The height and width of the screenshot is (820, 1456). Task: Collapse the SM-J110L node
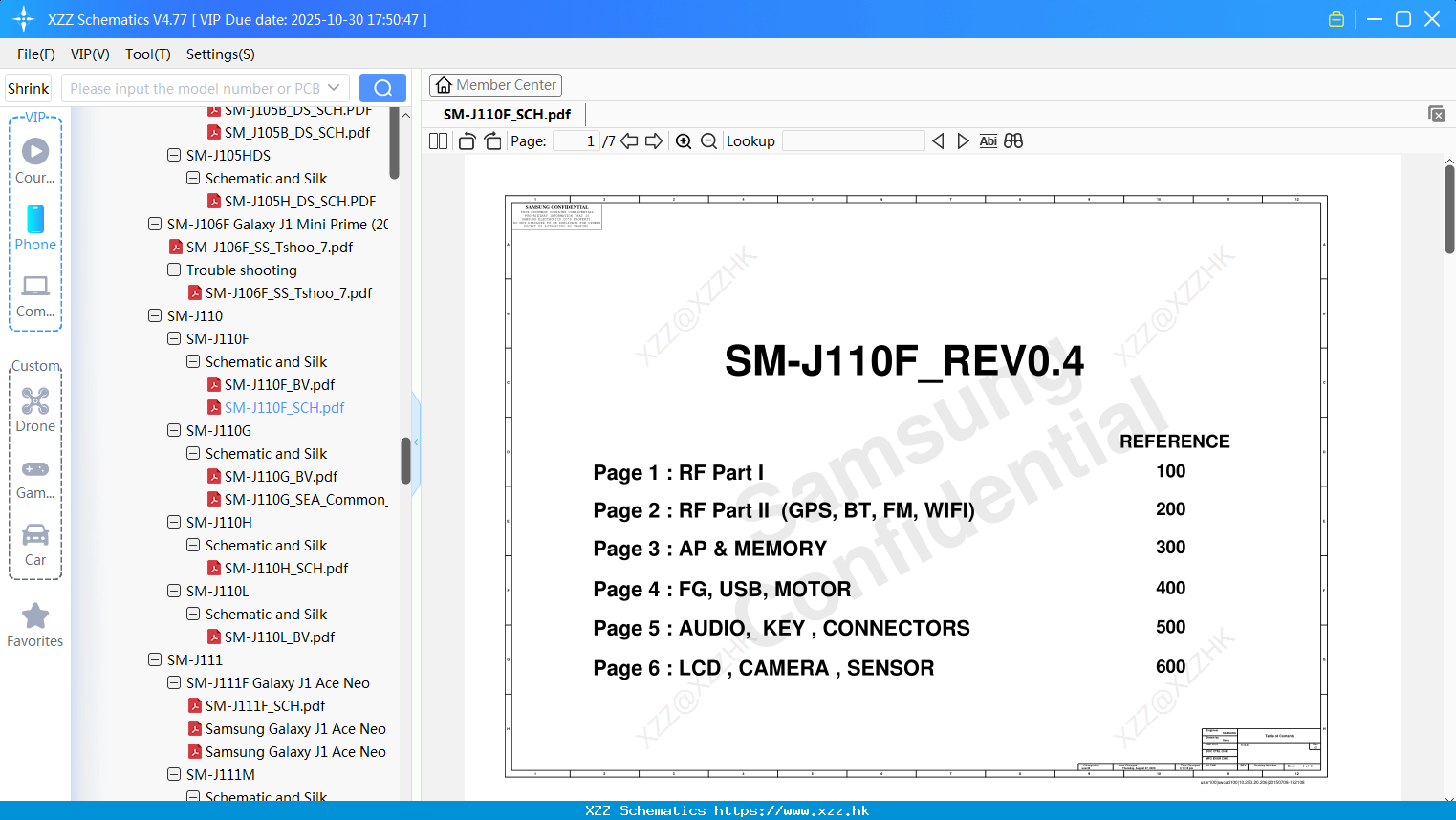tap(174, 591)
